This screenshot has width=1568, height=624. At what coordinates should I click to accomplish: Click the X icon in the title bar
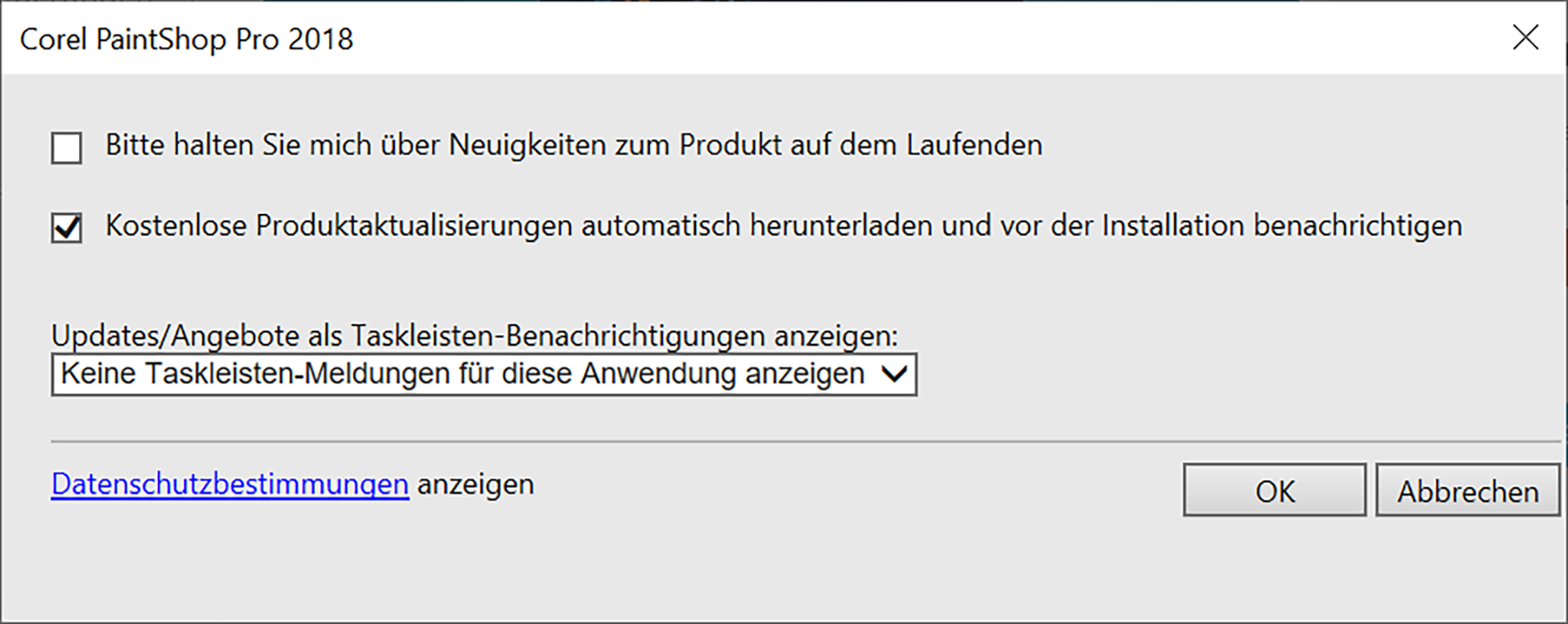click(x=1525, y=38)
